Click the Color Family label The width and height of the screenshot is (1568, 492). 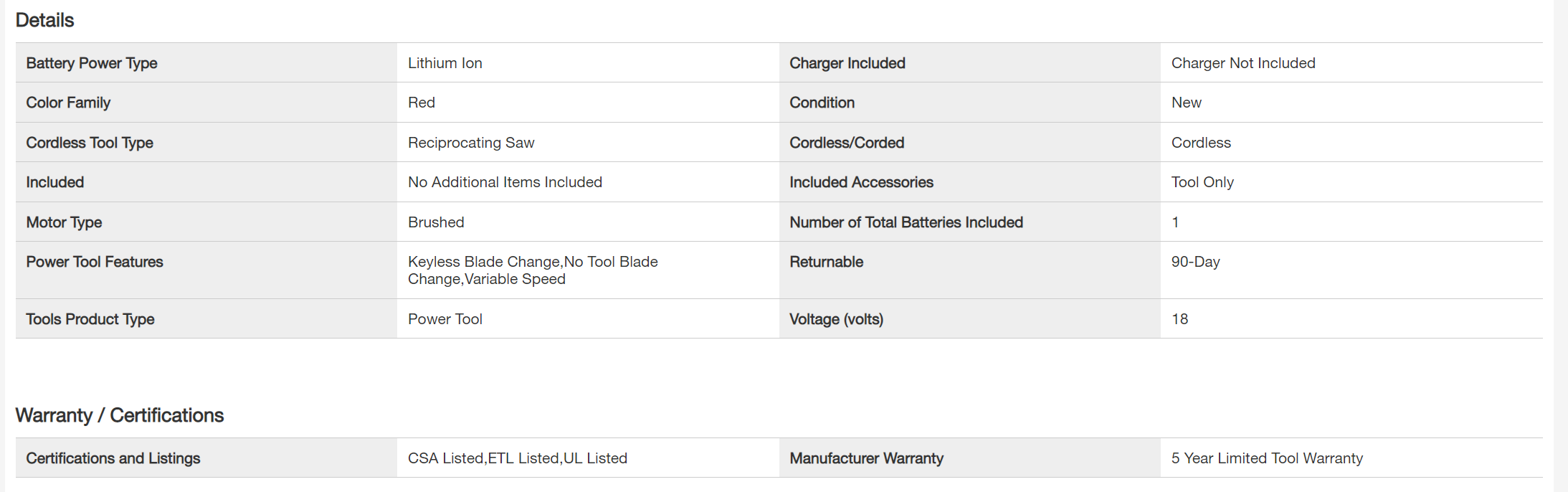(x=68, y=103)
